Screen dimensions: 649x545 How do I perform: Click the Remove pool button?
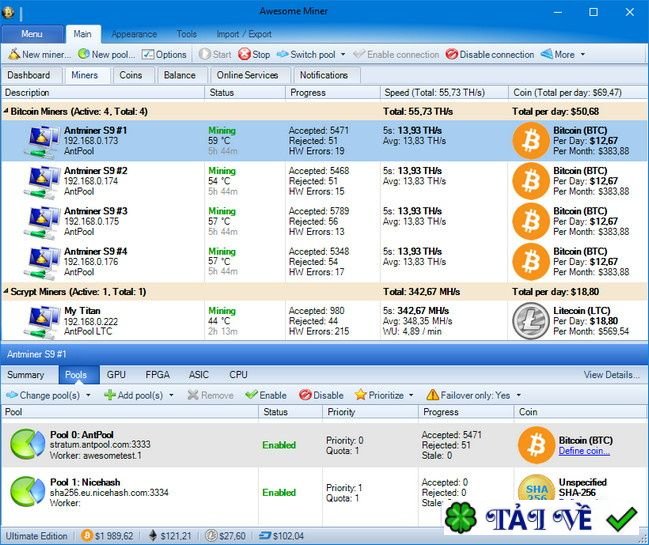(x=210, y=396)
